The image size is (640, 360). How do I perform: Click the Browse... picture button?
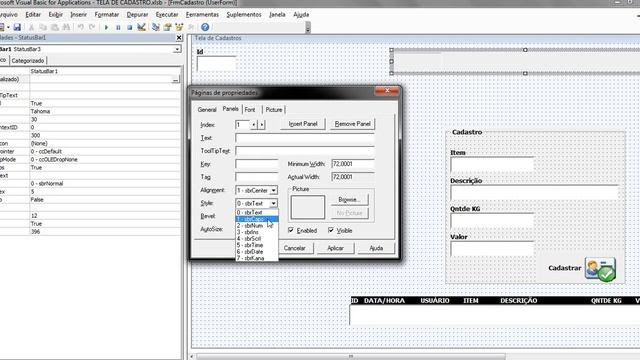[349, 200]
